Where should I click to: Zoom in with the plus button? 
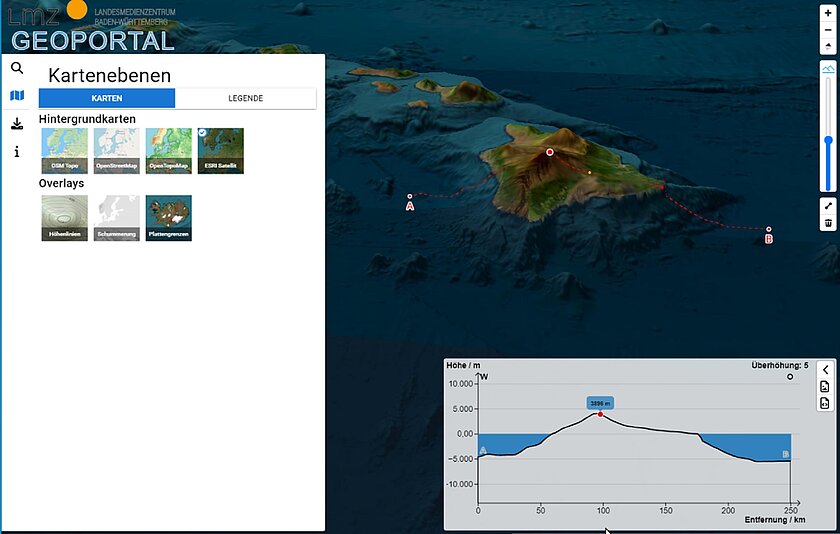(x=827, y=12)
